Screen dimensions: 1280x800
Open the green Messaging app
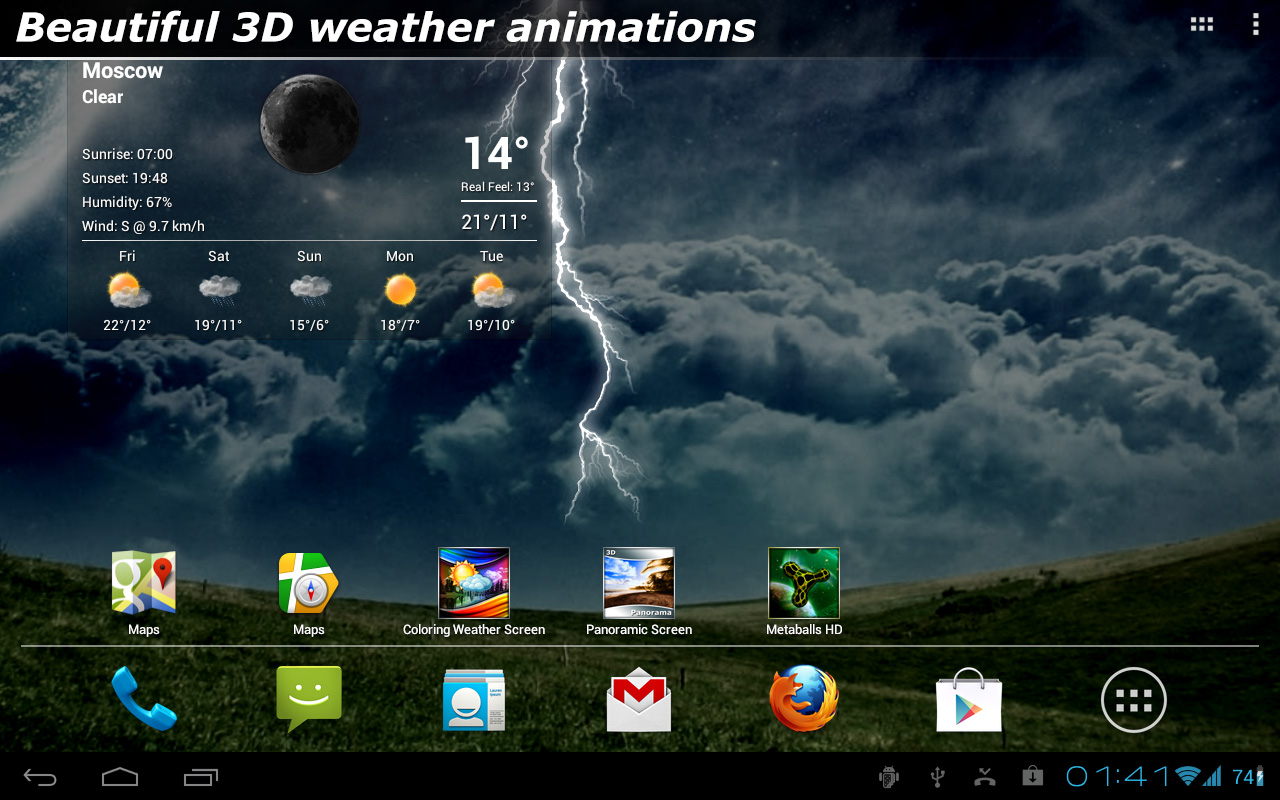click(x=309, y=698)
